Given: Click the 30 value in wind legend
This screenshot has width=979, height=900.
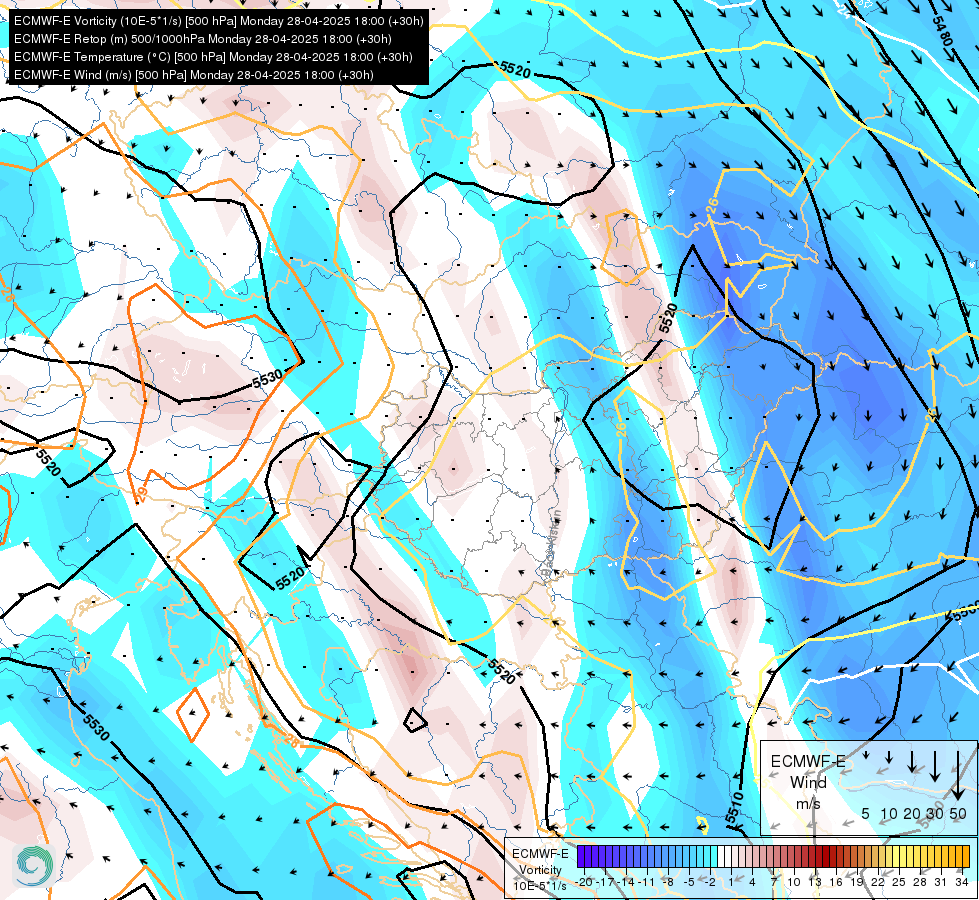Looking at the screenshot, I should point(934,814).
